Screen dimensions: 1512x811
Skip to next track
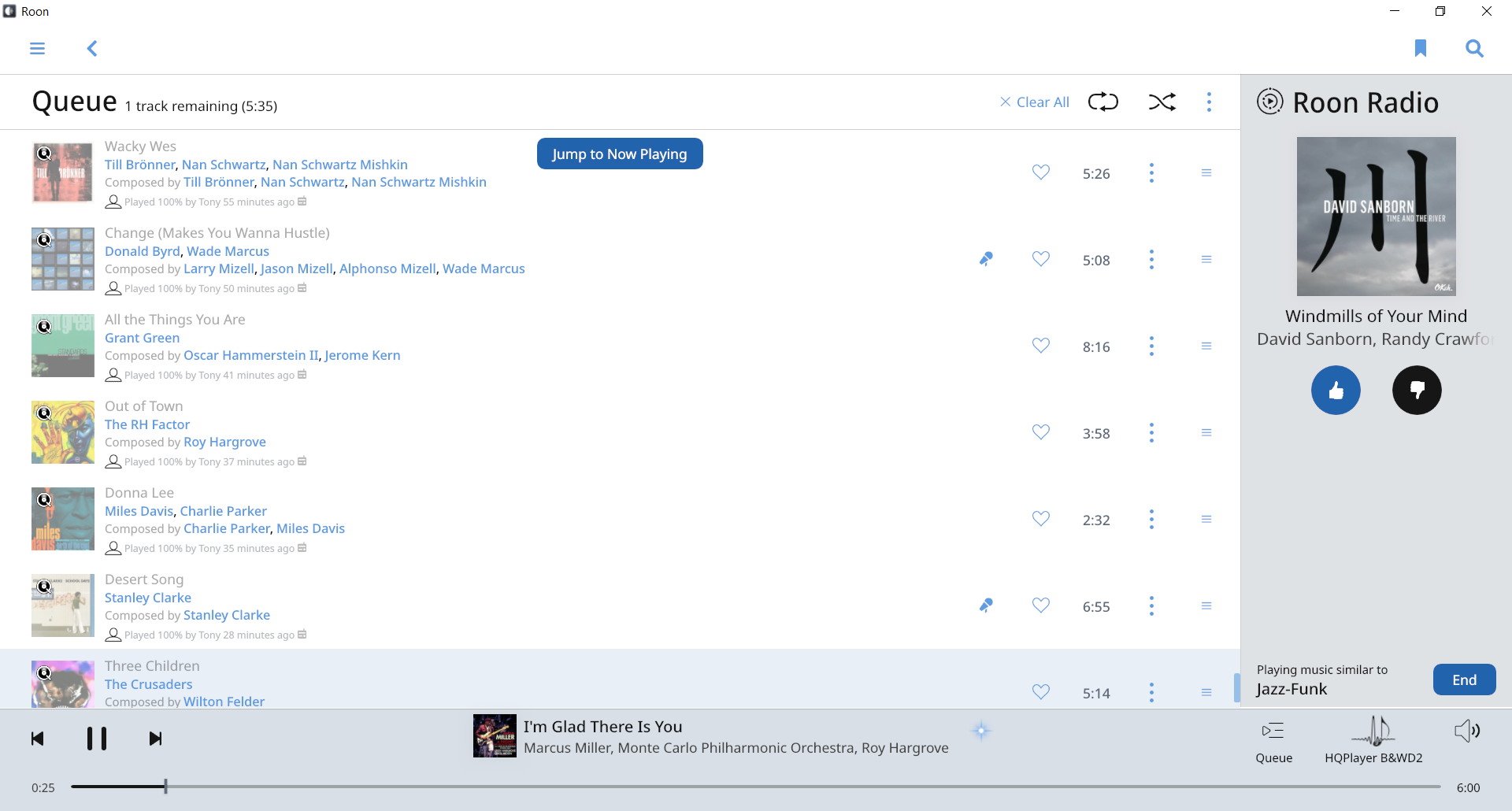tap(155, 739)
